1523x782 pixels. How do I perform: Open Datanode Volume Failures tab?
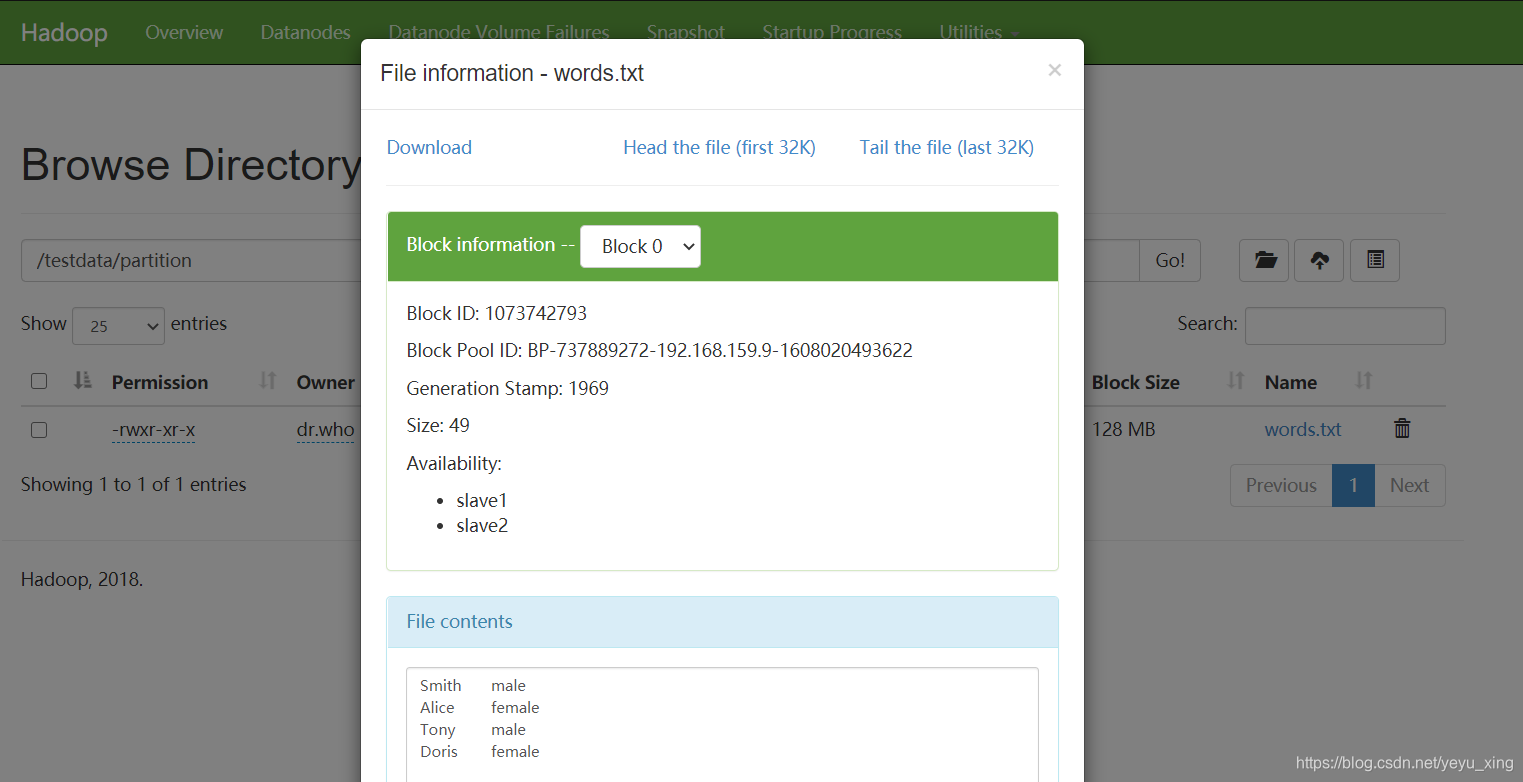[499, 32]
